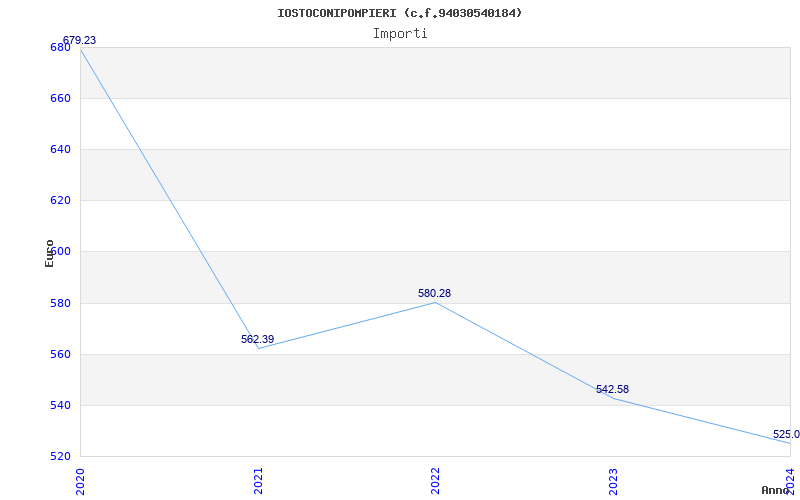Click the 660 y-axis tick label
The width and height of the screenshot is (800, 500).
(x=60, y=99)
